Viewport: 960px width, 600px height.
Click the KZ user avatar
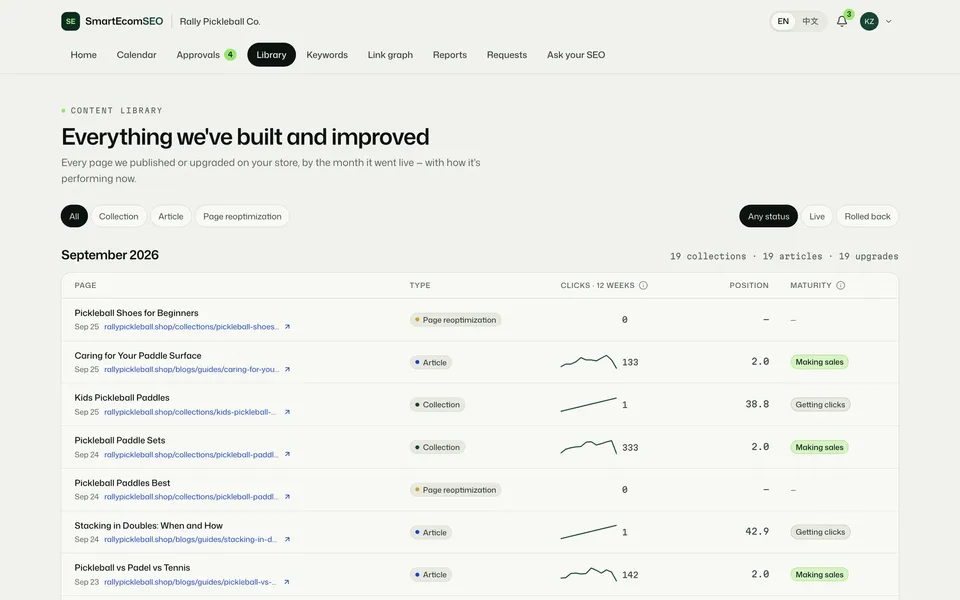[869, 21]
